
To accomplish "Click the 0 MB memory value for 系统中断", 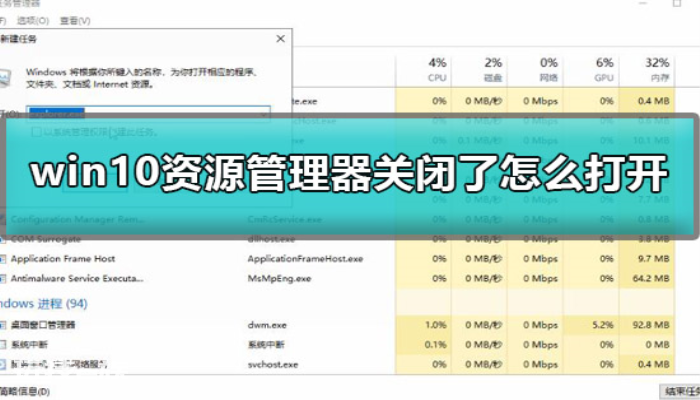I will click(x=657, y=344).
